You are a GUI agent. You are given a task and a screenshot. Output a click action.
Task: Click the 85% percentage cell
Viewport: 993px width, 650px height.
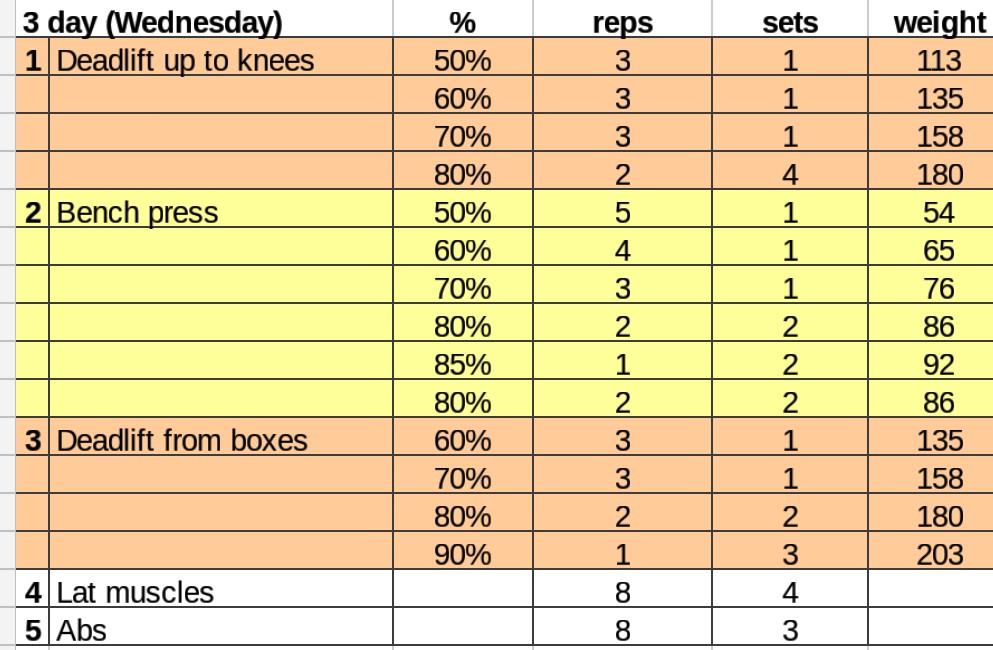[x=462, y=365]
